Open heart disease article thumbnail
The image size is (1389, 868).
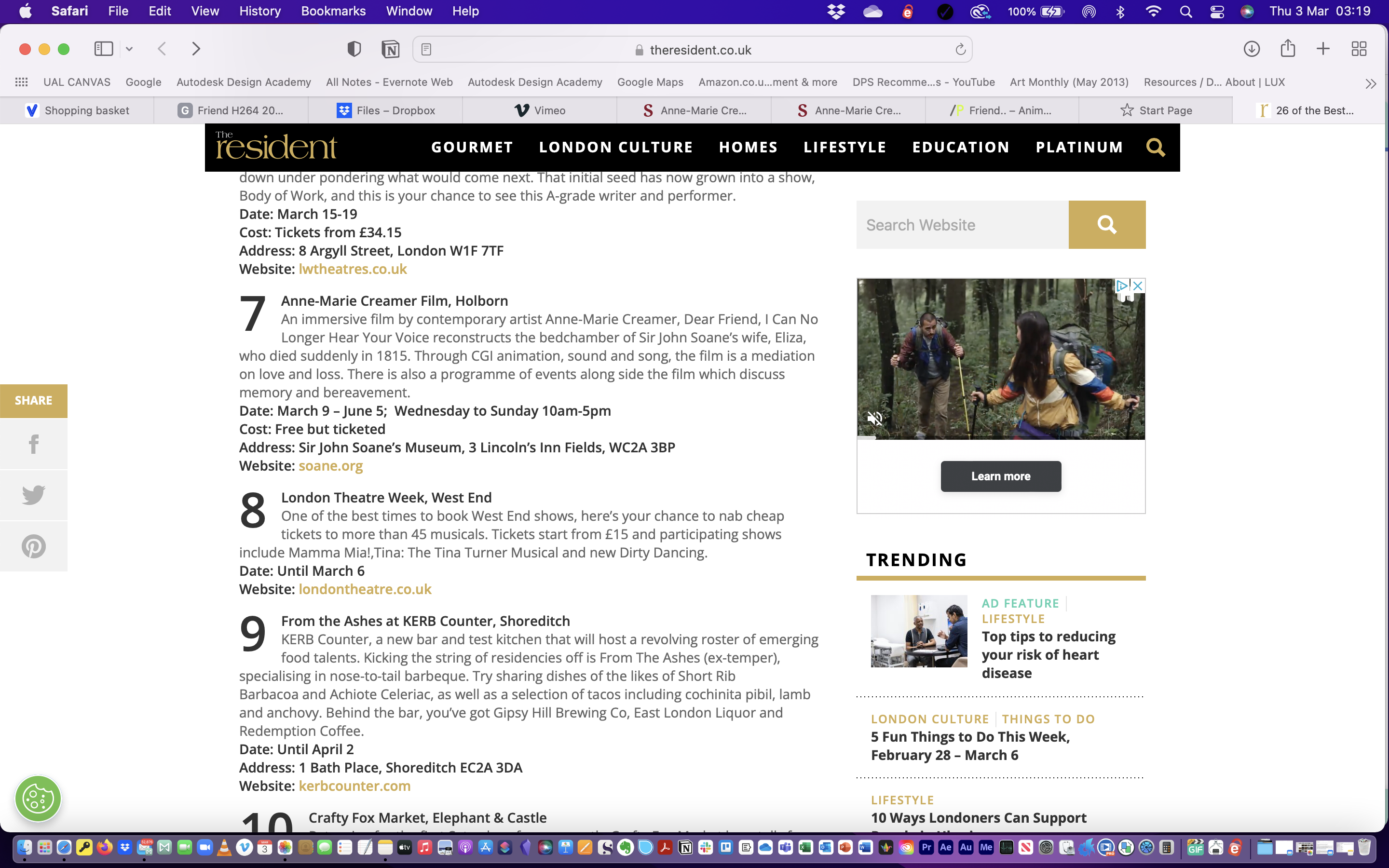918,631
